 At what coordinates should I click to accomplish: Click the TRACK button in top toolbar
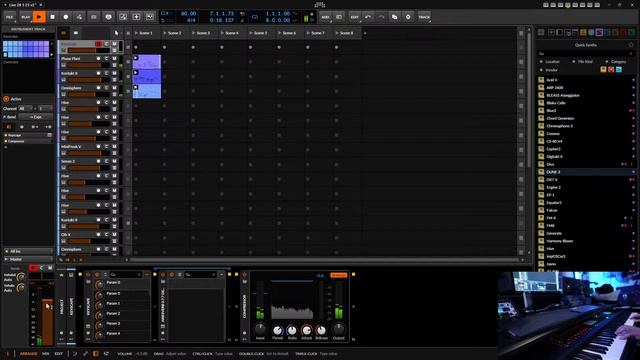click(x=424, y=17)
